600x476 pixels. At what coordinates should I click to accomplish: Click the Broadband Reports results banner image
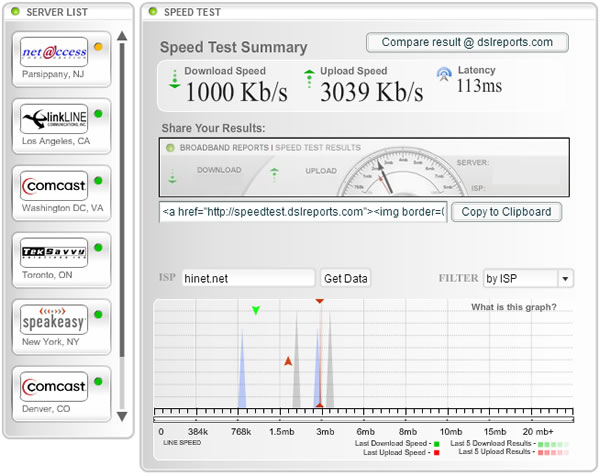[x=364, y=168]
